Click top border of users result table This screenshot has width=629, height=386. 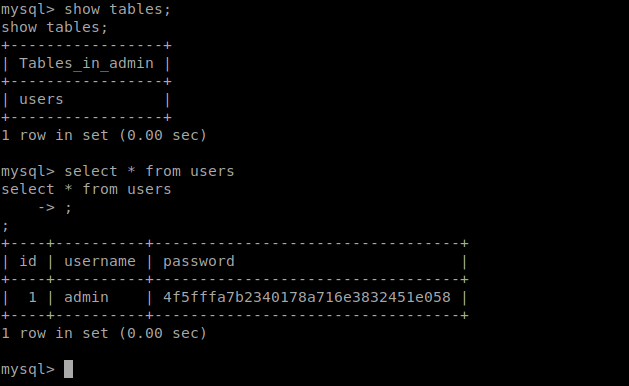[x=235, y=243]
